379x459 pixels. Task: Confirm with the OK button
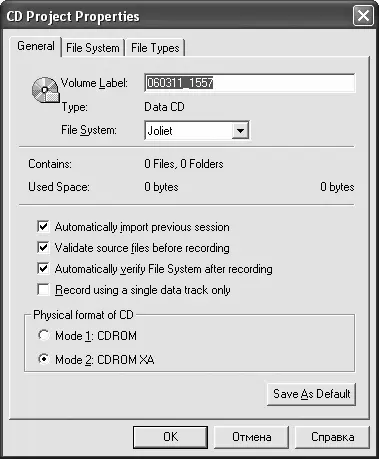pos(170,437)
